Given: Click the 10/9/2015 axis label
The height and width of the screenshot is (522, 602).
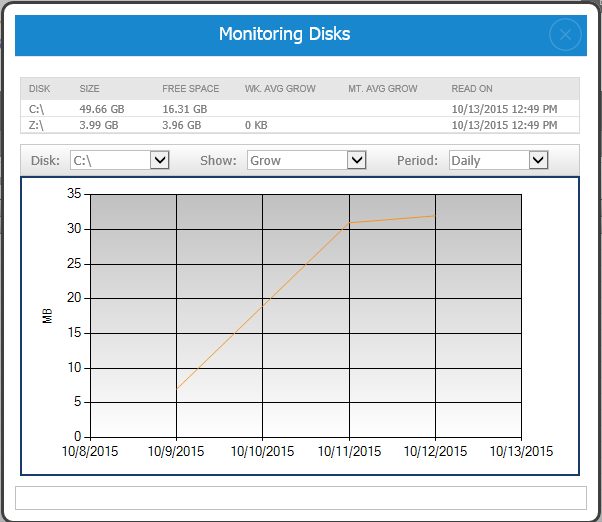Looking at the screenshot, I should (176, 451).
